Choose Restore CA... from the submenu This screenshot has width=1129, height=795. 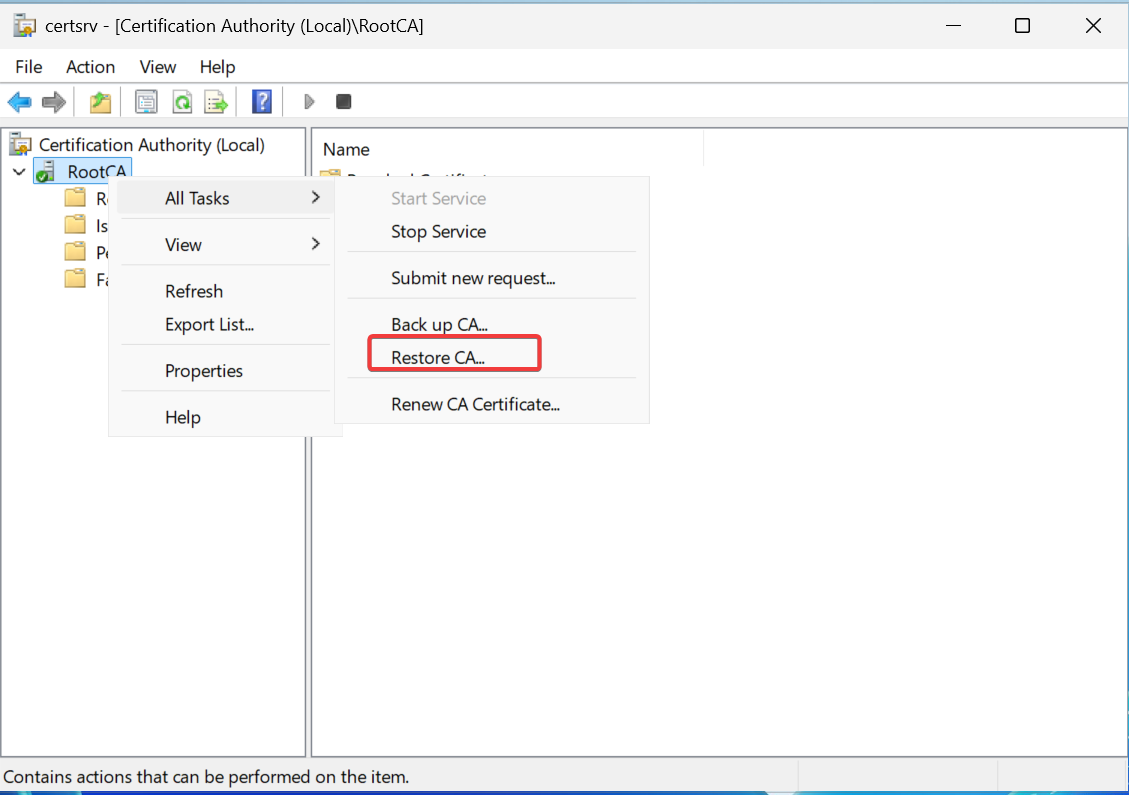coord(438,358)
